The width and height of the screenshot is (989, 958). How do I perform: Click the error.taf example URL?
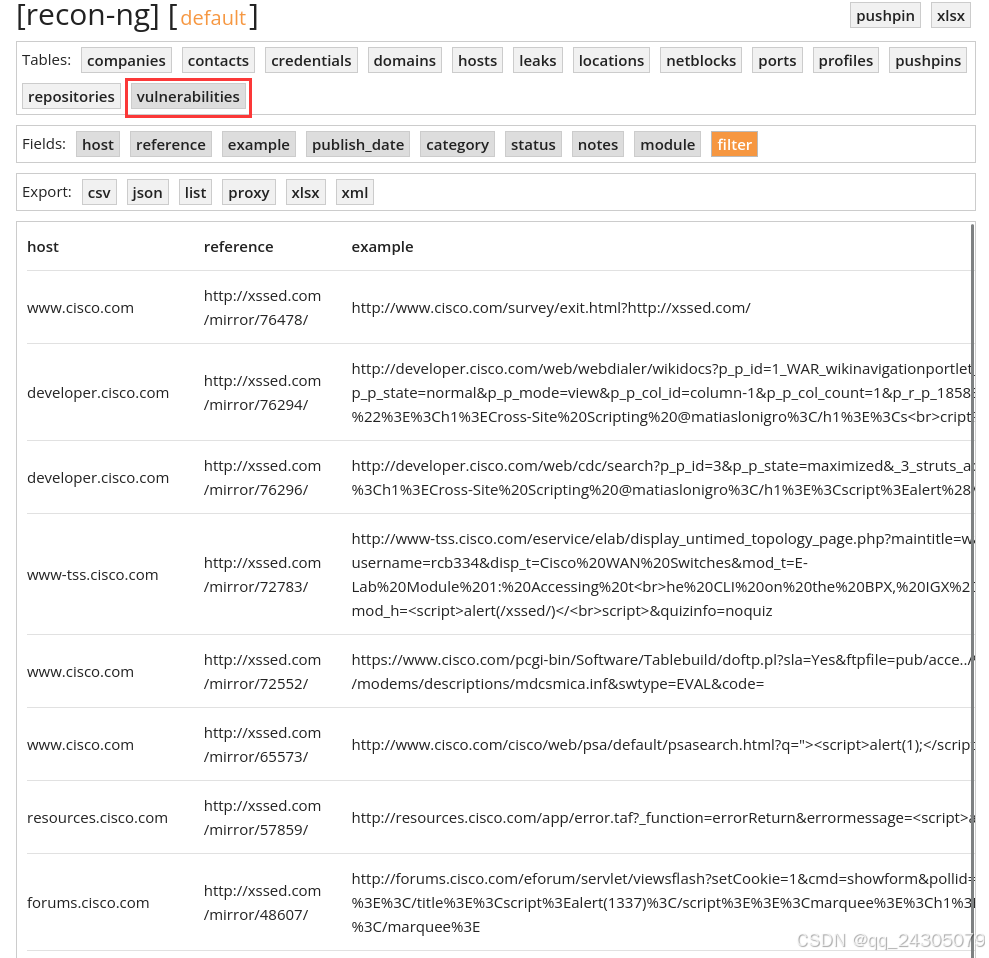point(662,817)
